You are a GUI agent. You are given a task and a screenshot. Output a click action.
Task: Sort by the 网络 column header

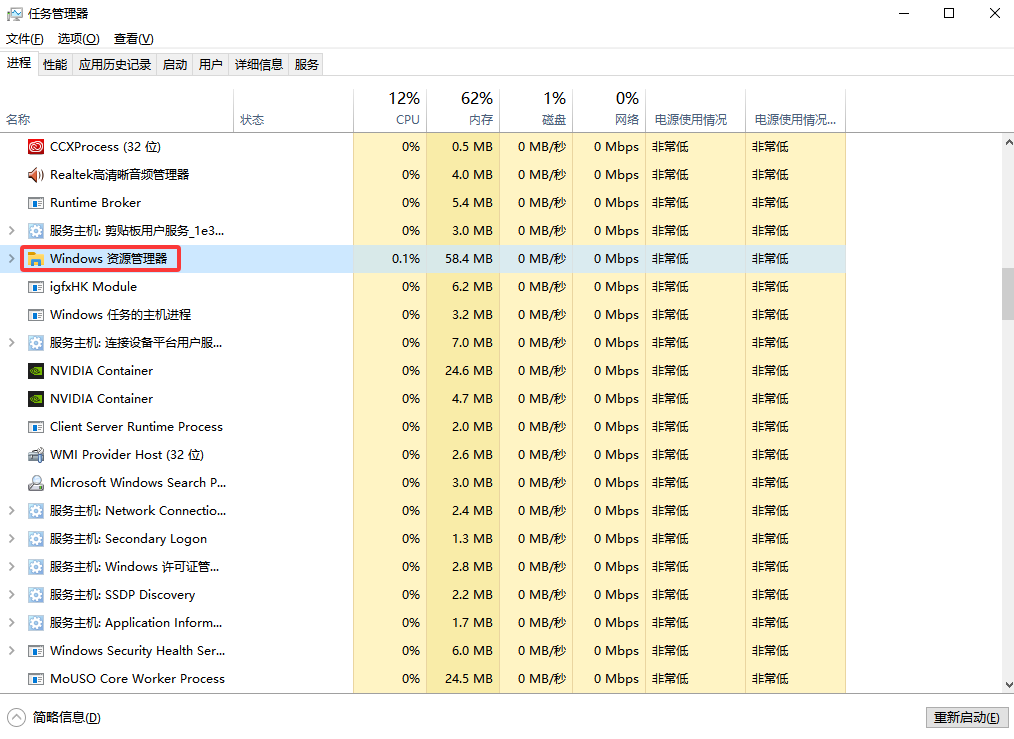pyautogui.click(x=609, y=111)
